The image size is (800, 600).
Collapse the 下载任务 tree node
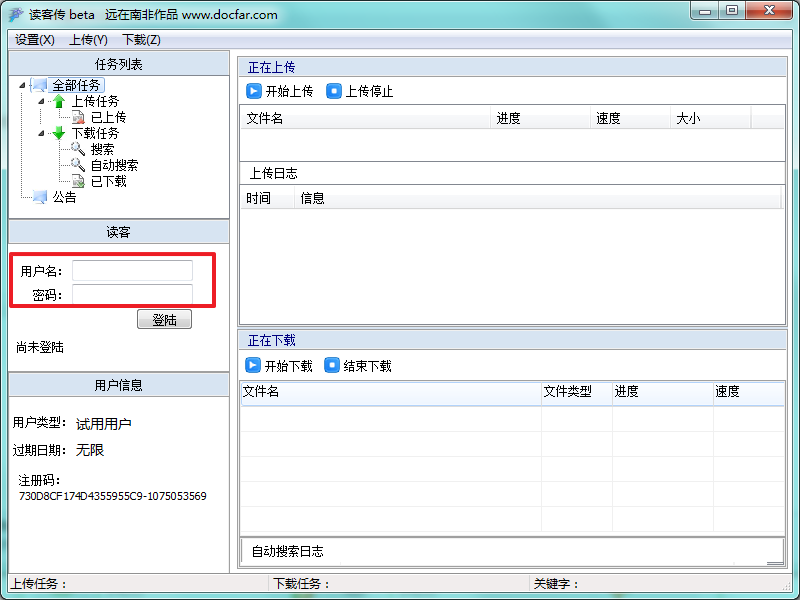point(41,134)
